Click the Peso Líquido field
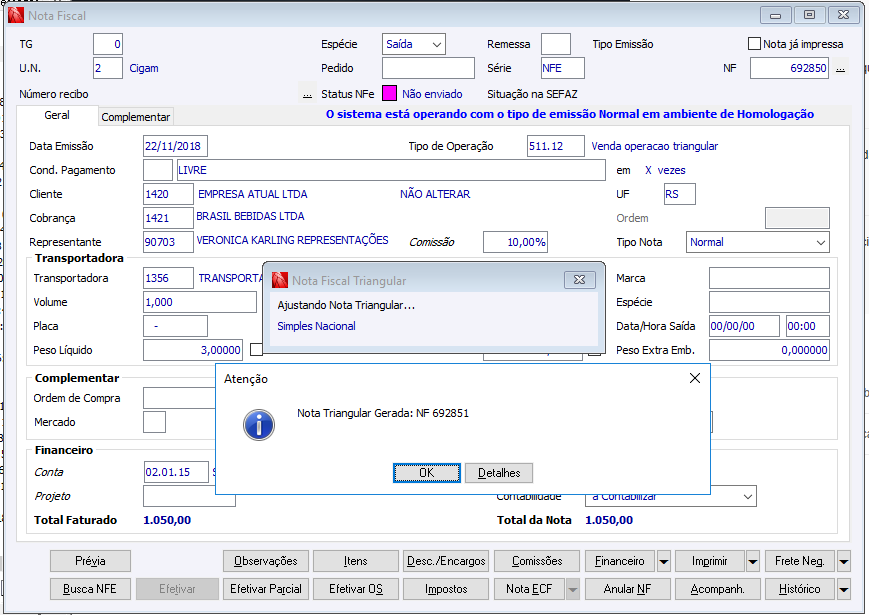Viewport: 869px width, 615px height. point(193,350)
